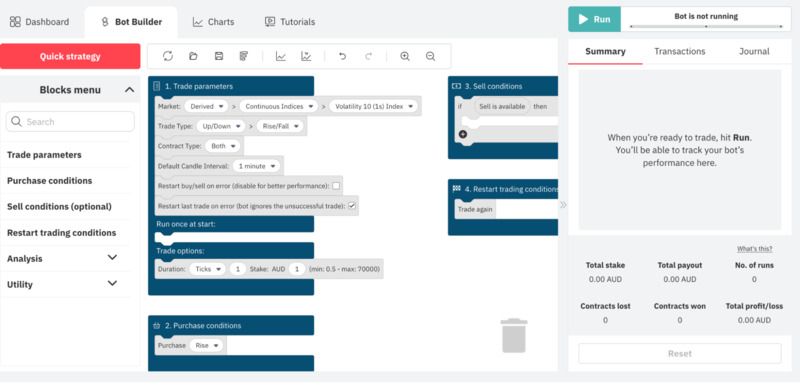Open the Continuous Indices dropdown

point(278,107)
